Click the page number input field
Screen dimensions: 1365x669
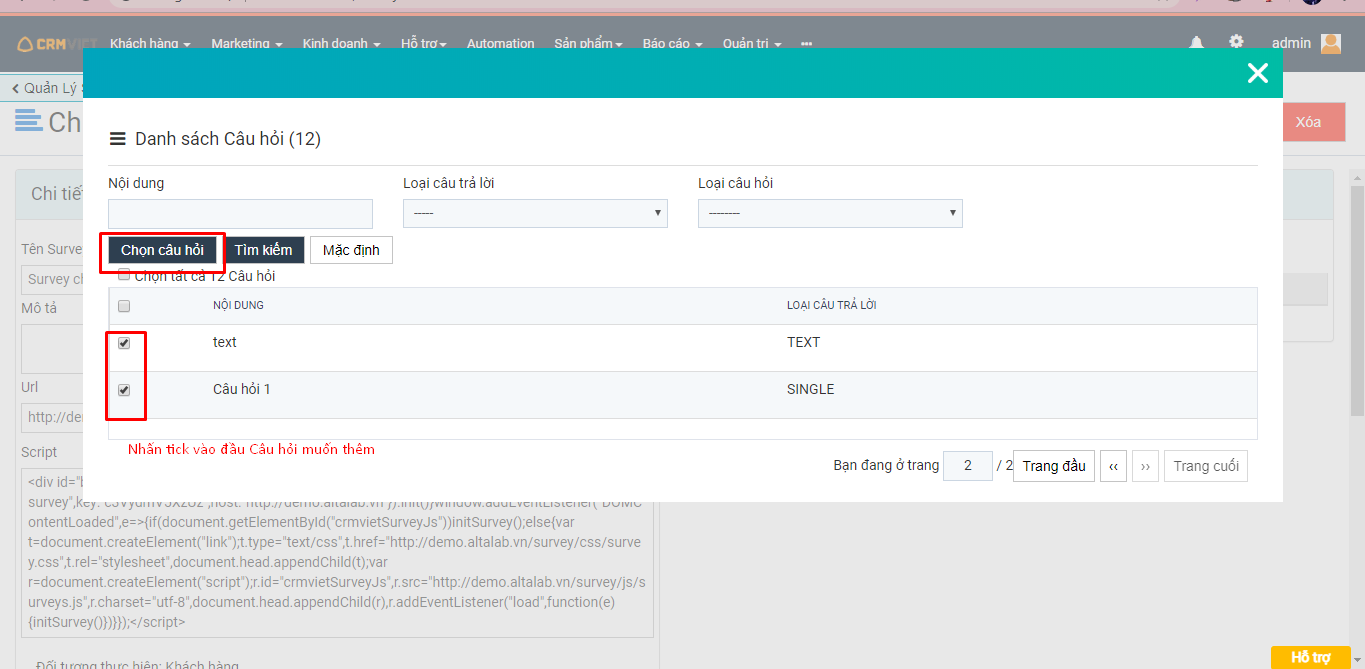(x=968, y=466)
